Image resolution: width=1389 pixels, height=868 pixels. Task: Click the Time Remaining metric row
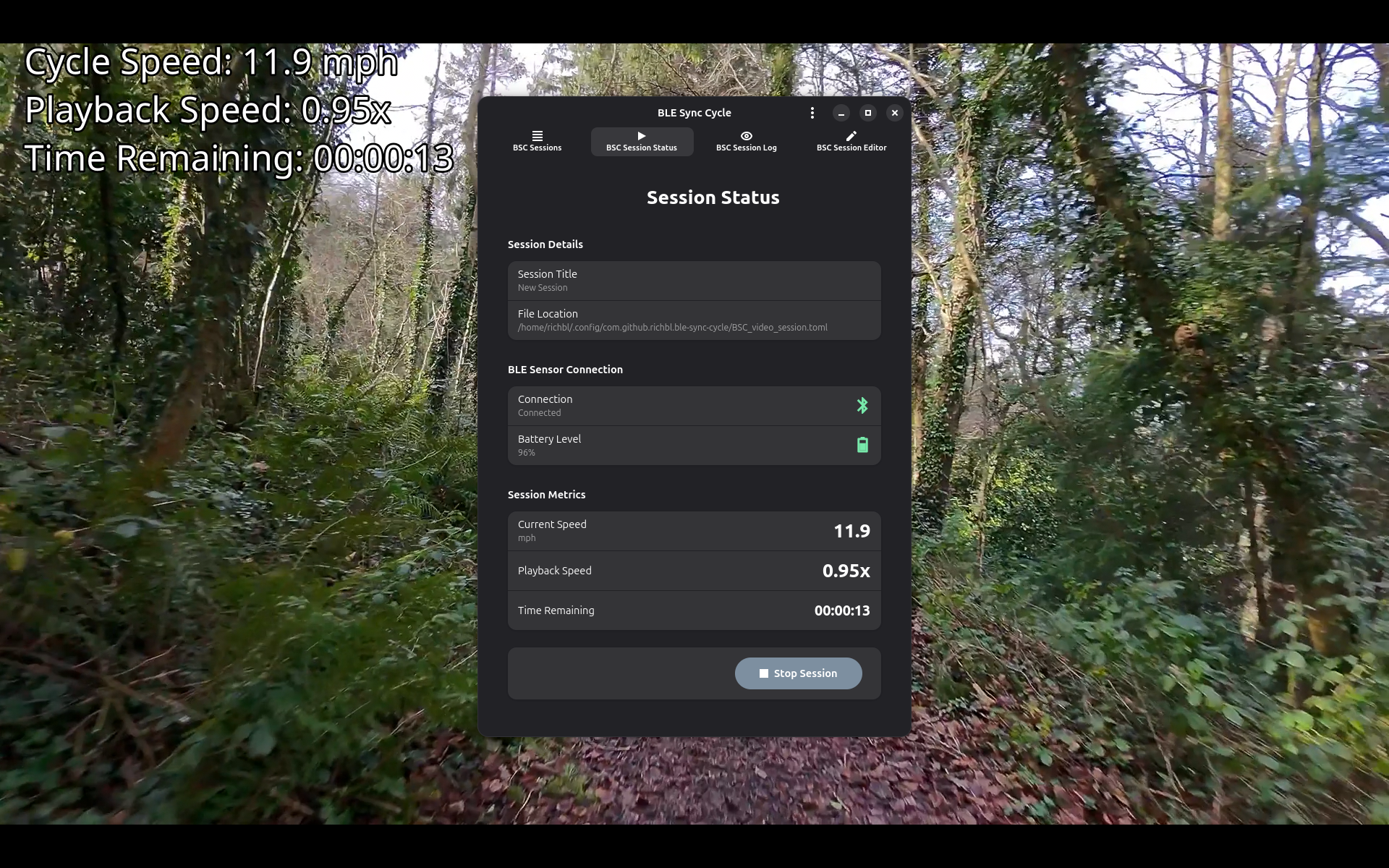coord(693,610)
